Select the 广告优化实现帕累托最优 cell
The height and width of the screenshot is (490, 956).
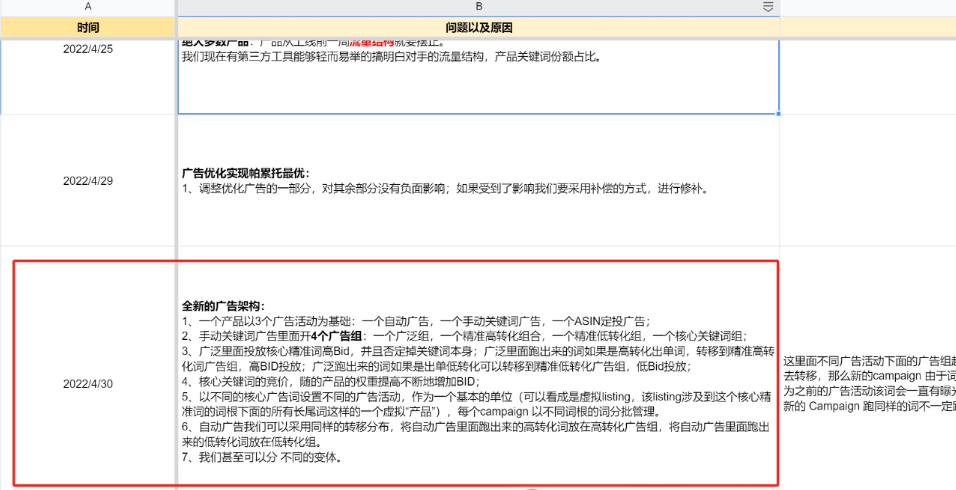click(x=478, y=181)
